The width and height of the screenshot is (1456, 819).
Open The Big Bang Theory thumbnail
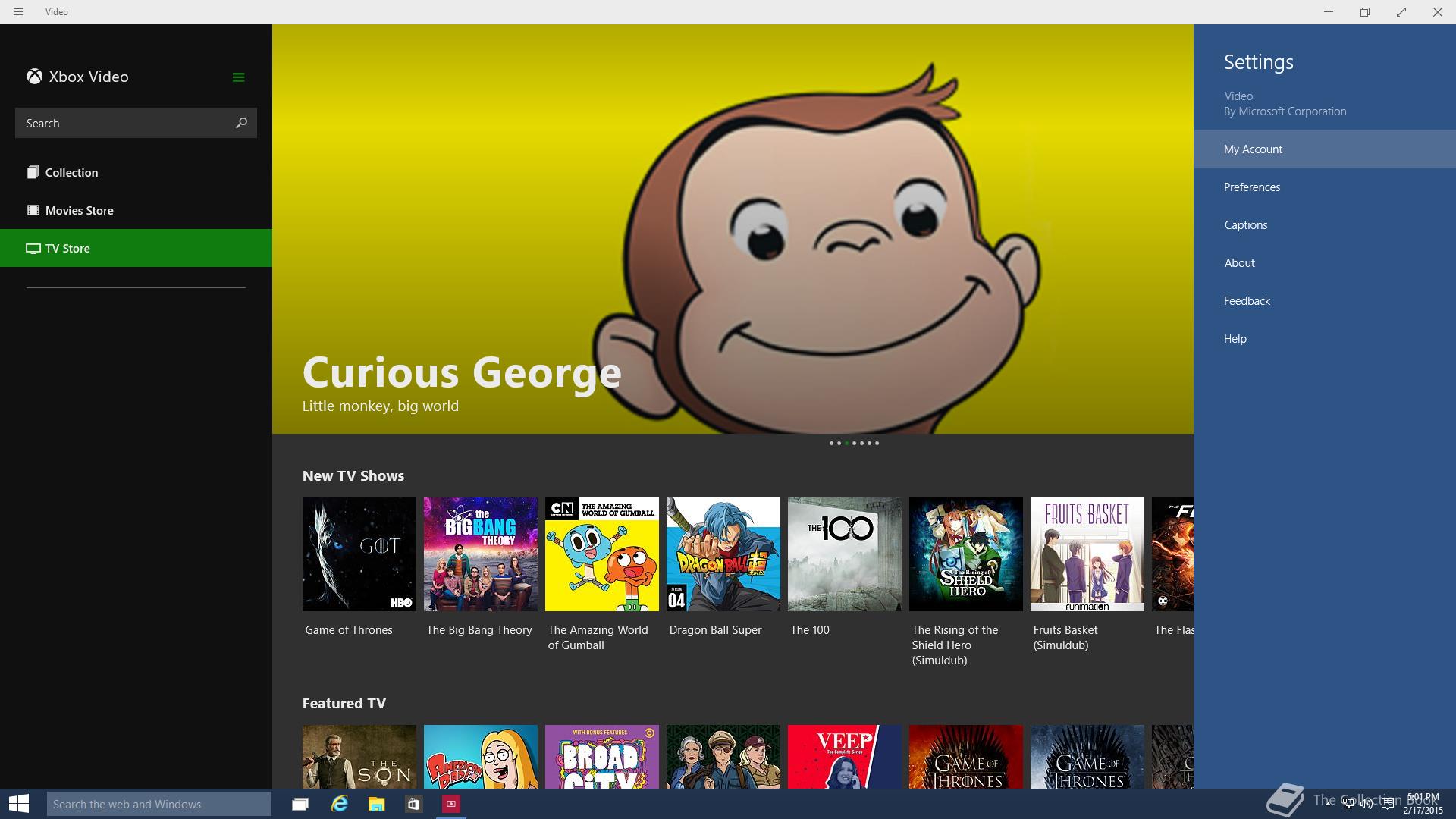(481, 554)
